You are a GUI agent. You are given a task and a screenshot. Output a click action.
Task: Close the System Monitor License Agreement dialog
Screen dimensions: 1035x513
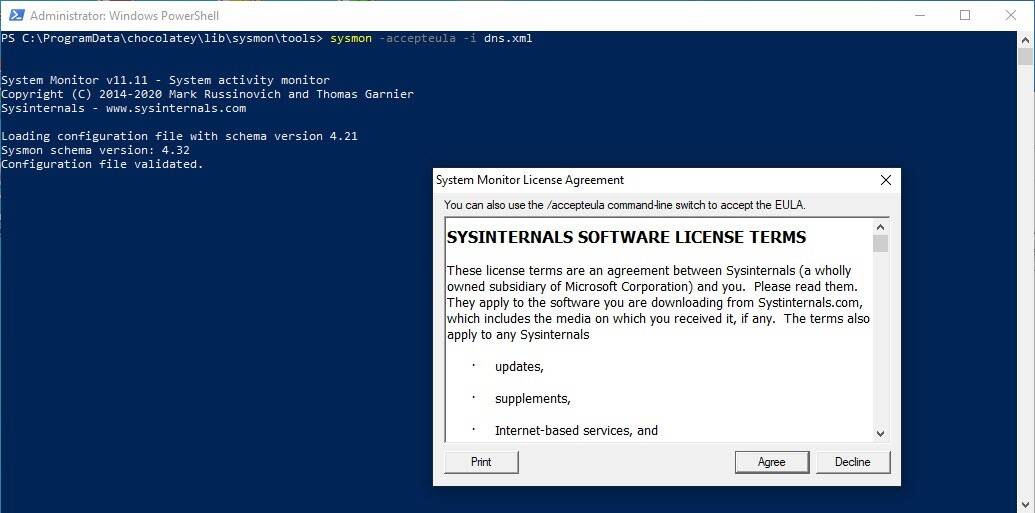(885, 180)
